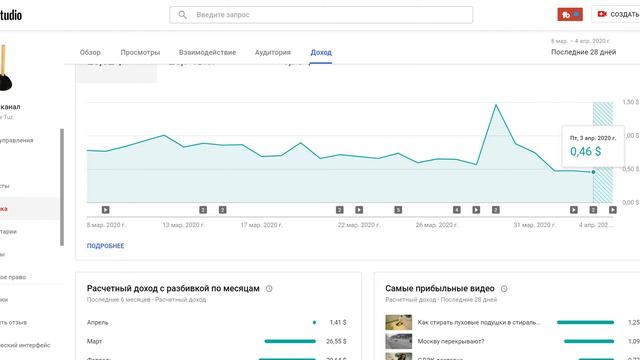Open the Просмотры tab
Image resolution: width=640 pixels, height=360 pixels.
click(x=140, y=52)
